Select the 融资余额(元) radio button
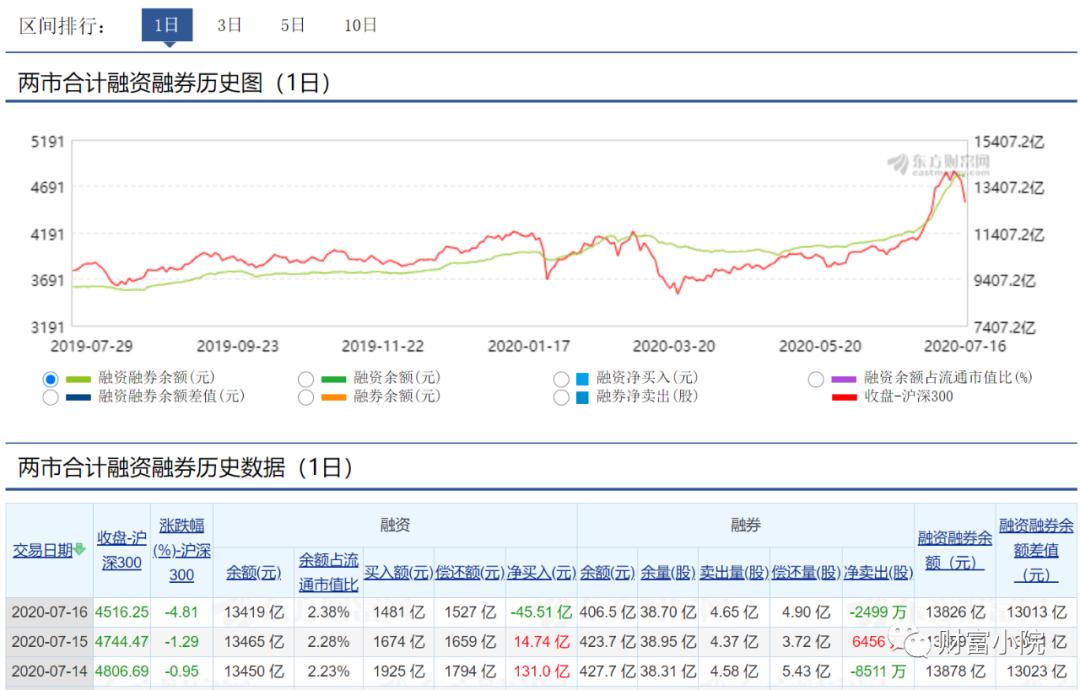Viewport: 1080px width, 690px height. [x=305, y=378]
